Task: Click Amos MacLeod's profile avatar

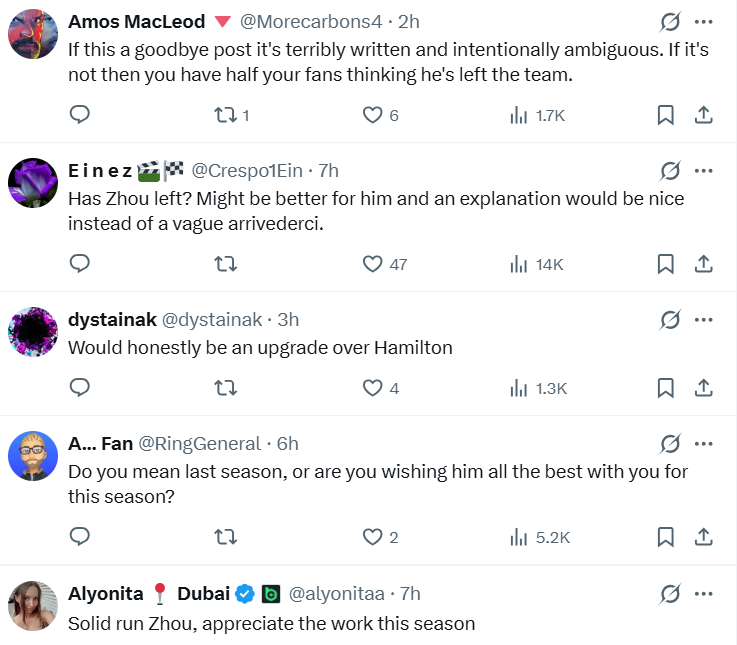Action: [32, 35]
